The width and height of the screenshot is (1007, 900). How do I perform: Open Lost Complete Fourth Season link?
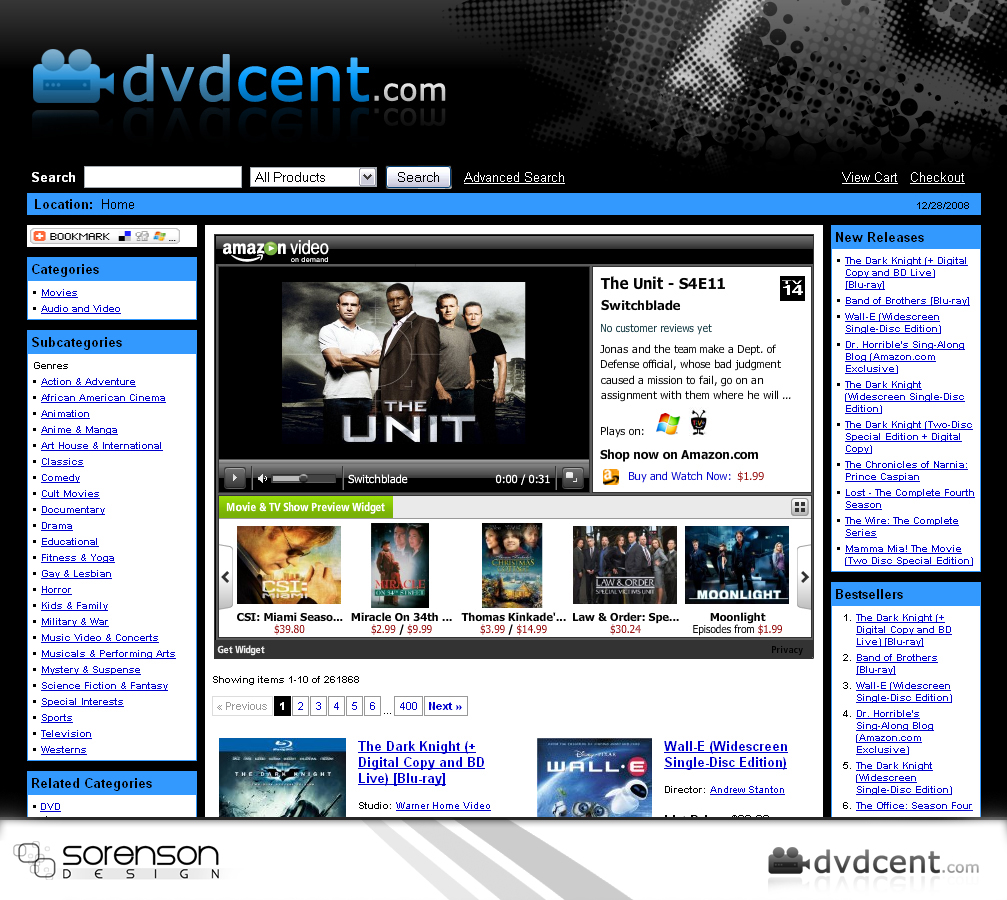(909, 499)
